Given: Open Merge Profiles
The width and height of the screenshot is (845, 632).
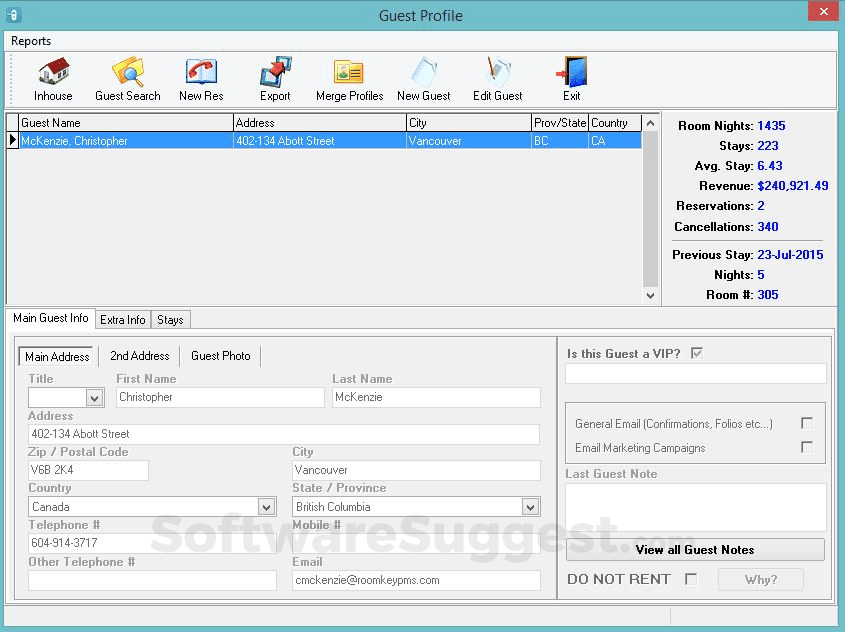Looking at the screenshot, I should [347, 78].
